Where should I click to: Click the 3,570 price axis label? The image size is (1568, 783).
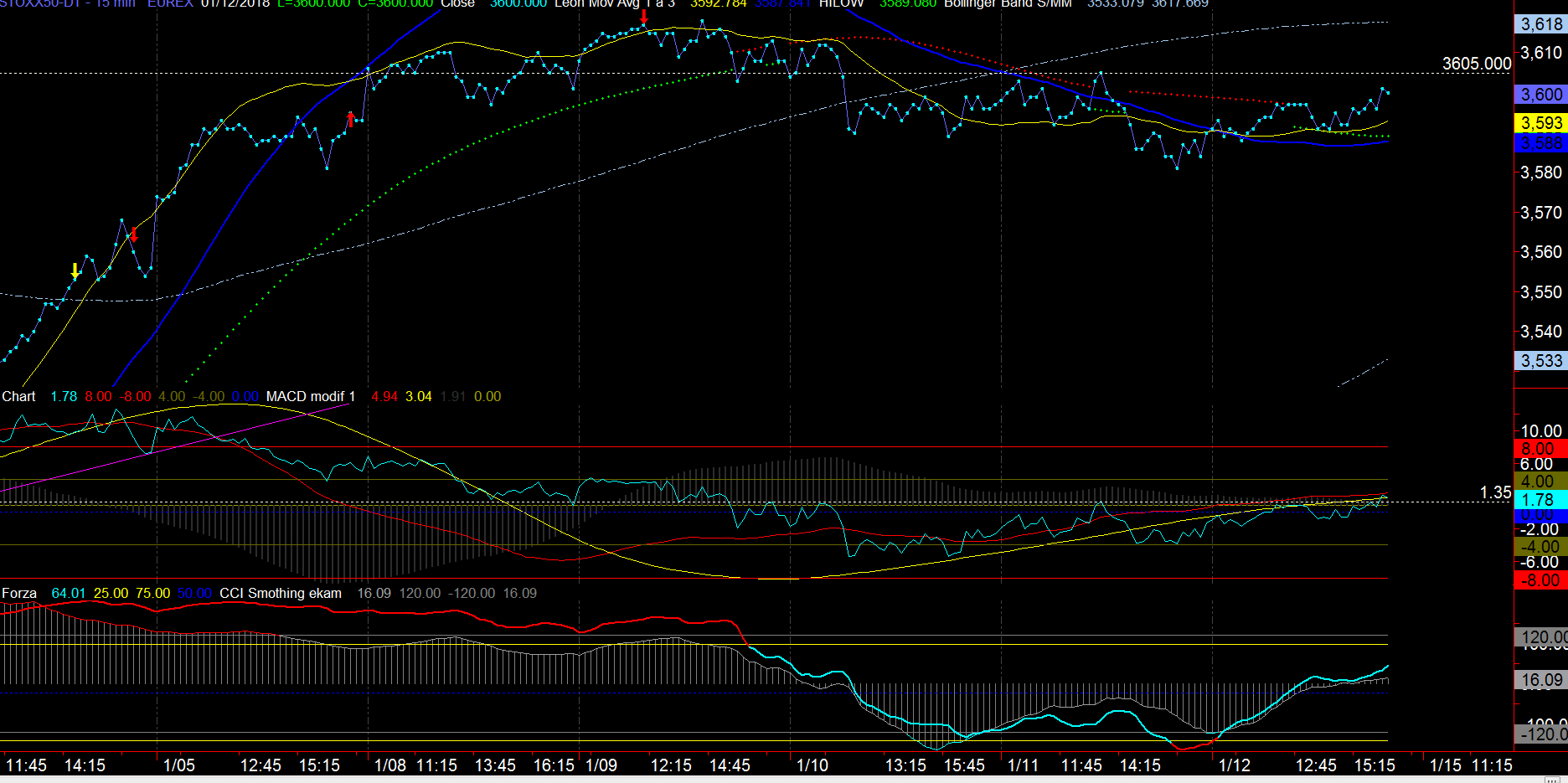[1541, 213]
